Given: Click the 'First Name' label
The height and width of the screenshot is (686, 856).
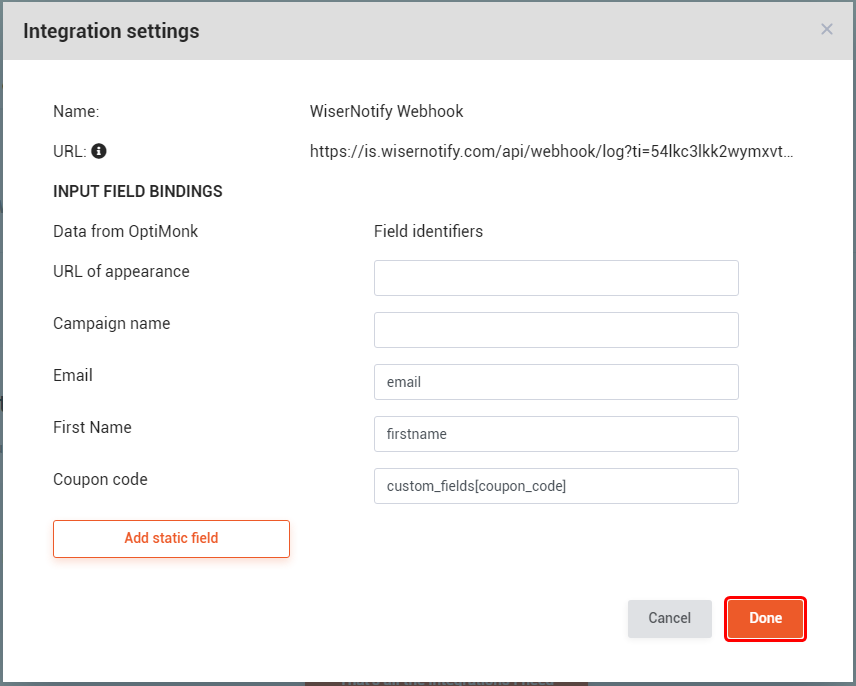Looking at the screenshot, I should pos(92,427).
